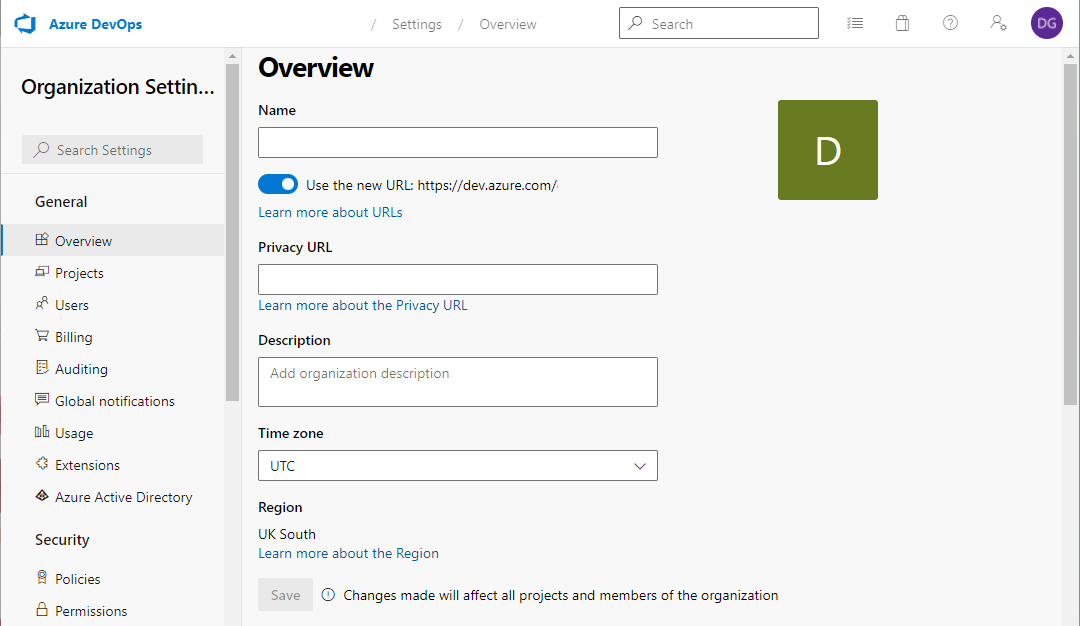Image resolution: width=1080 pixels, height=626 pixels.
Task: Open the Policies security page
Action: (x=113, y=578)
